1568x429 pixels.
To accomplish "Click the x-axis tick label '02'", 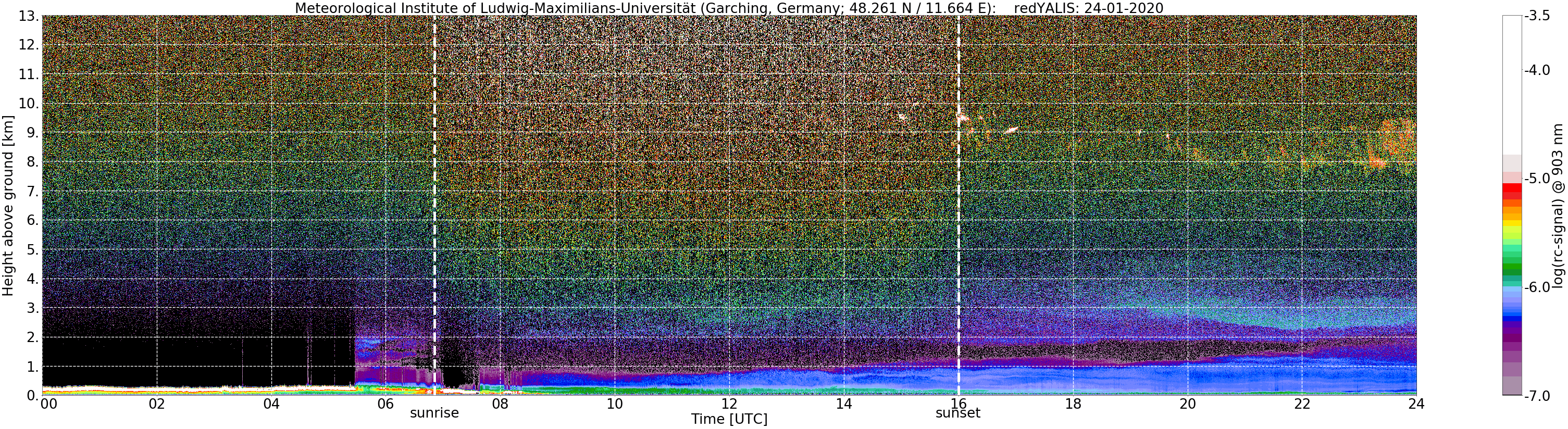I will point(156,404).
